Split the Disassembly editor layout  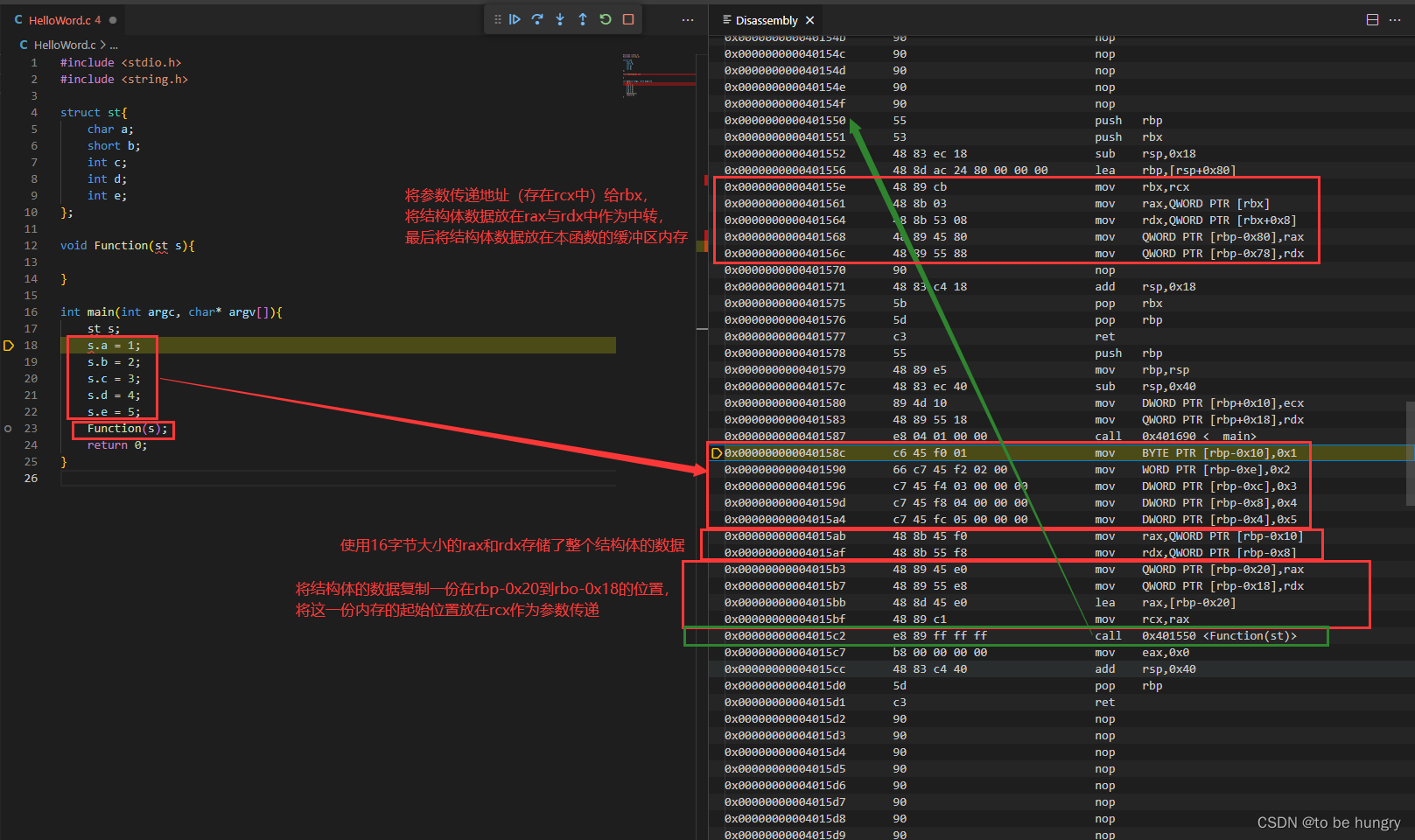[x=1372, y=20]
